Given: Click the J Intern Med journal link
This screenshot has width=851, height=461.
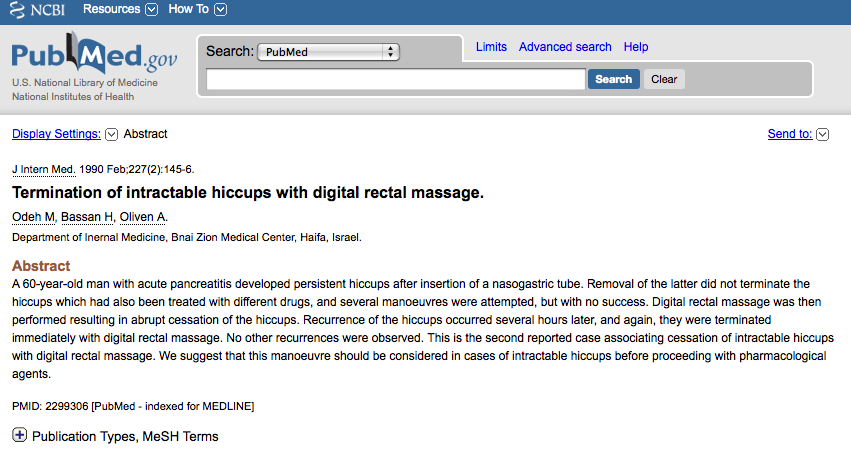Looking at the screenshot, I should tap(43, 169).
